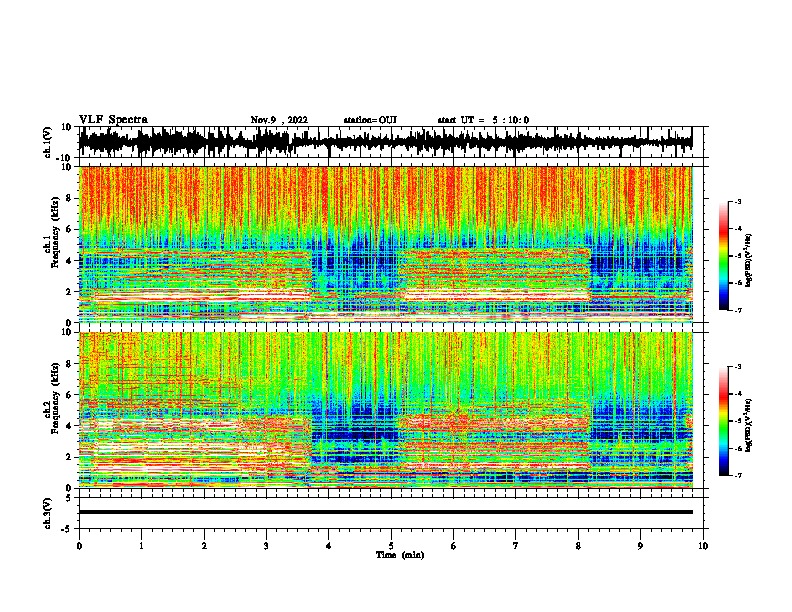Click the time axis tick label '0'
Viewport: 792px width, 612px height.
coord(79,546)
